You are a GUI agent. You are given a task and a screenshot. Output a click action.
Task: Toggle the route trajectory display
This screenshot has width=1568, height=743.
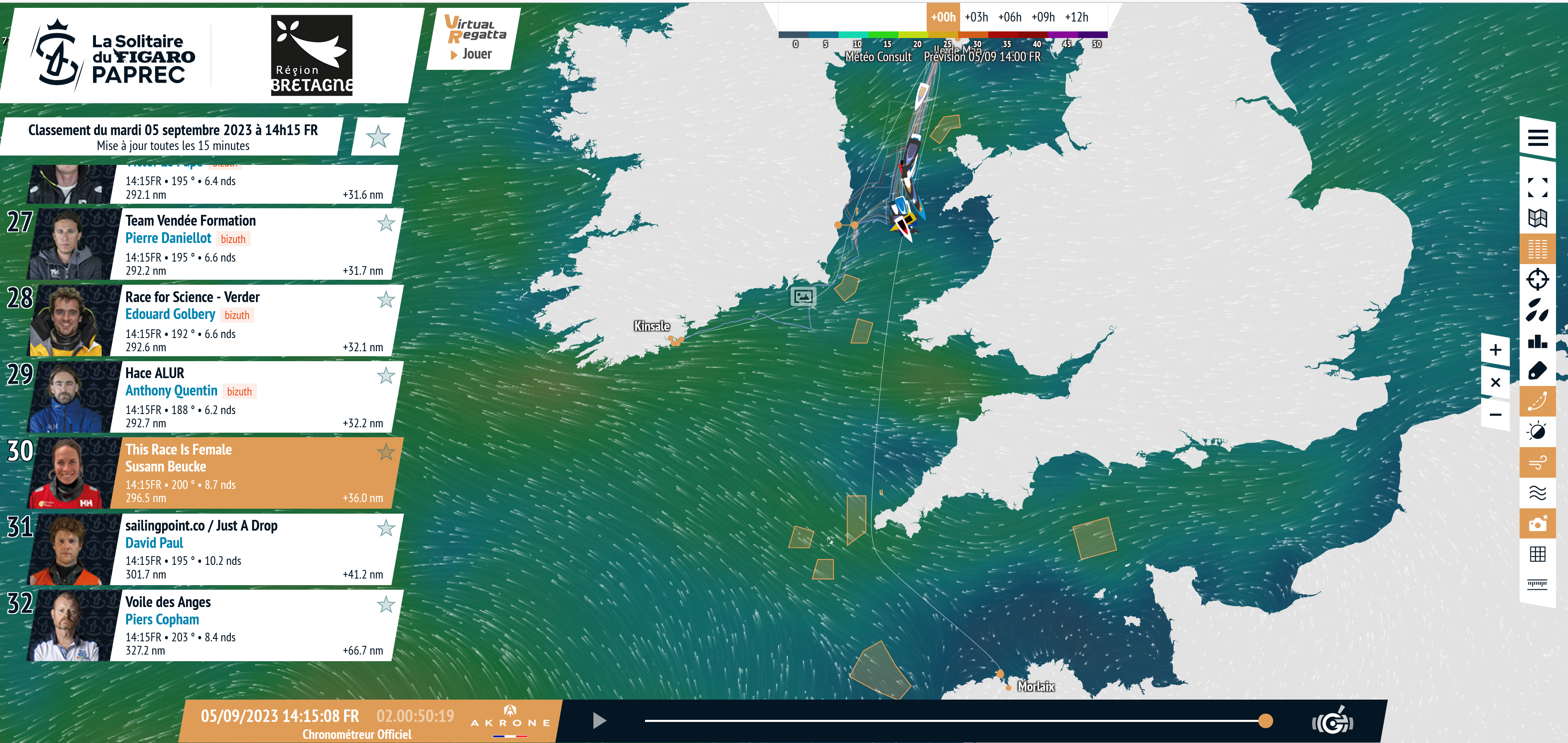pos(1537,401)
